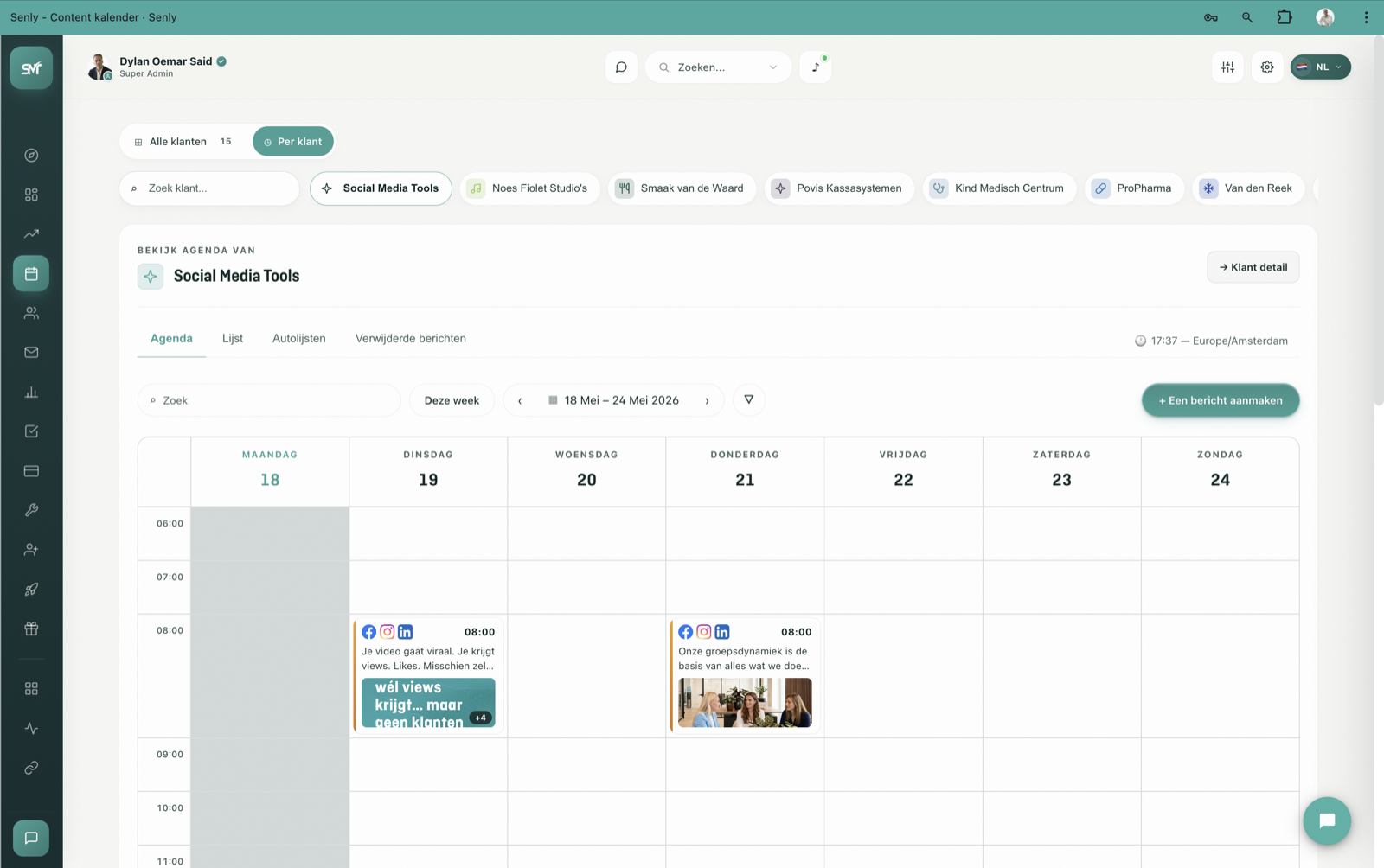Open the chain link icon in sidebar
This screenshot has height=868, width=1384.
[x=31, y=768]
